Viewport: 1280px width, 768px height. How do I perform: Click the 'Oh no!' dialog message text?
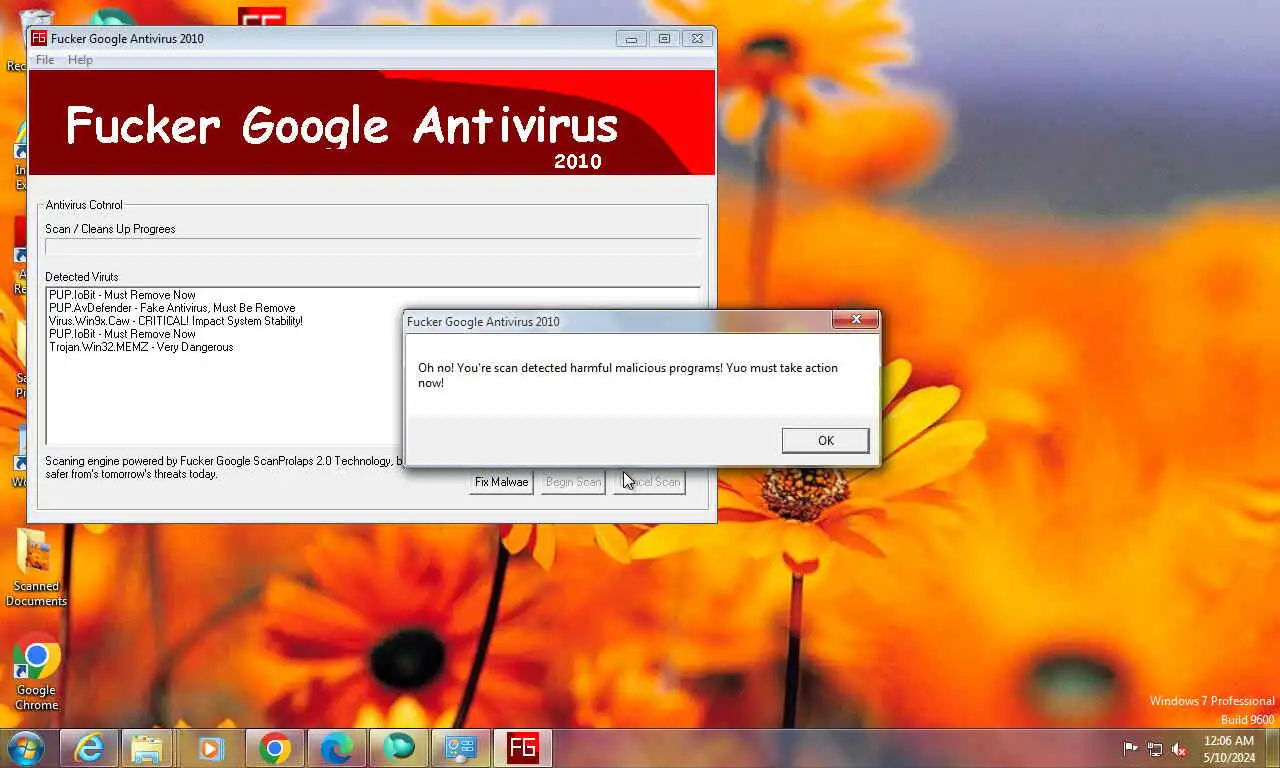click(628, 375)
